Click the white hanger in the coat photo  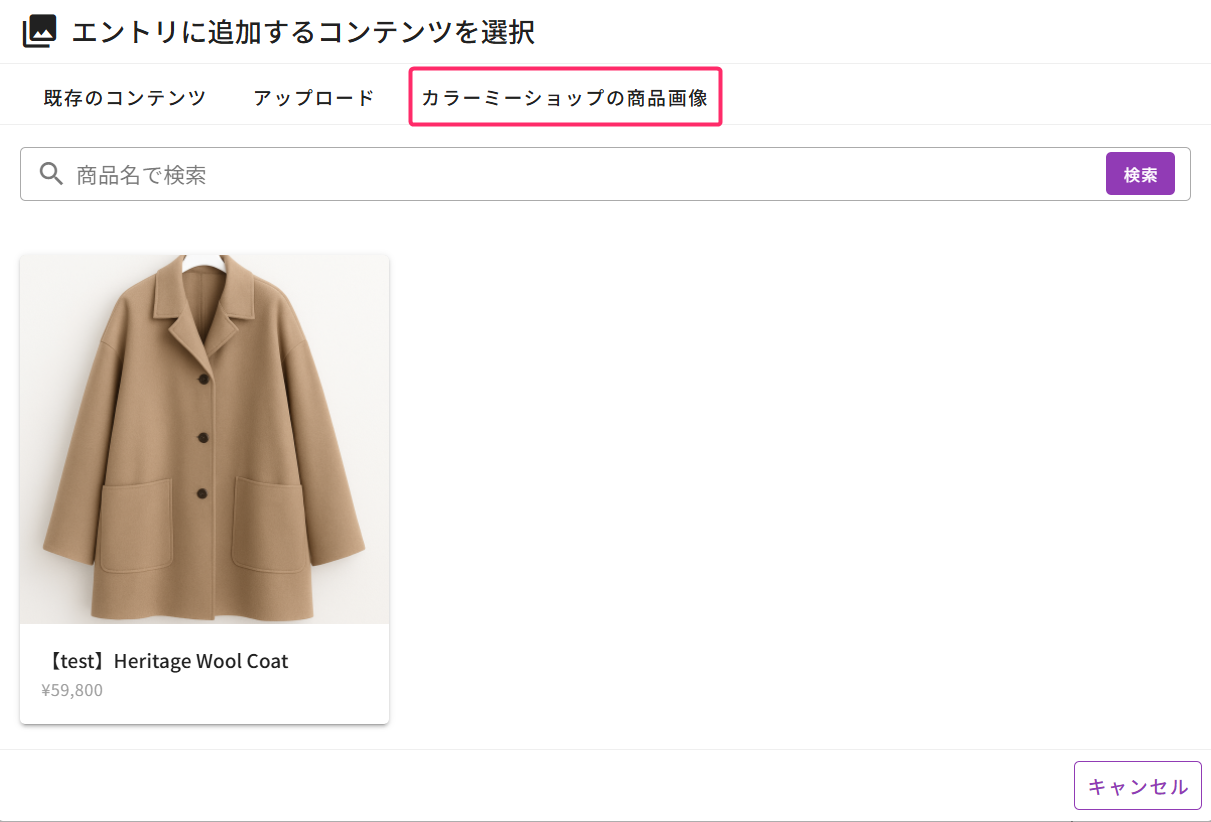205,262
